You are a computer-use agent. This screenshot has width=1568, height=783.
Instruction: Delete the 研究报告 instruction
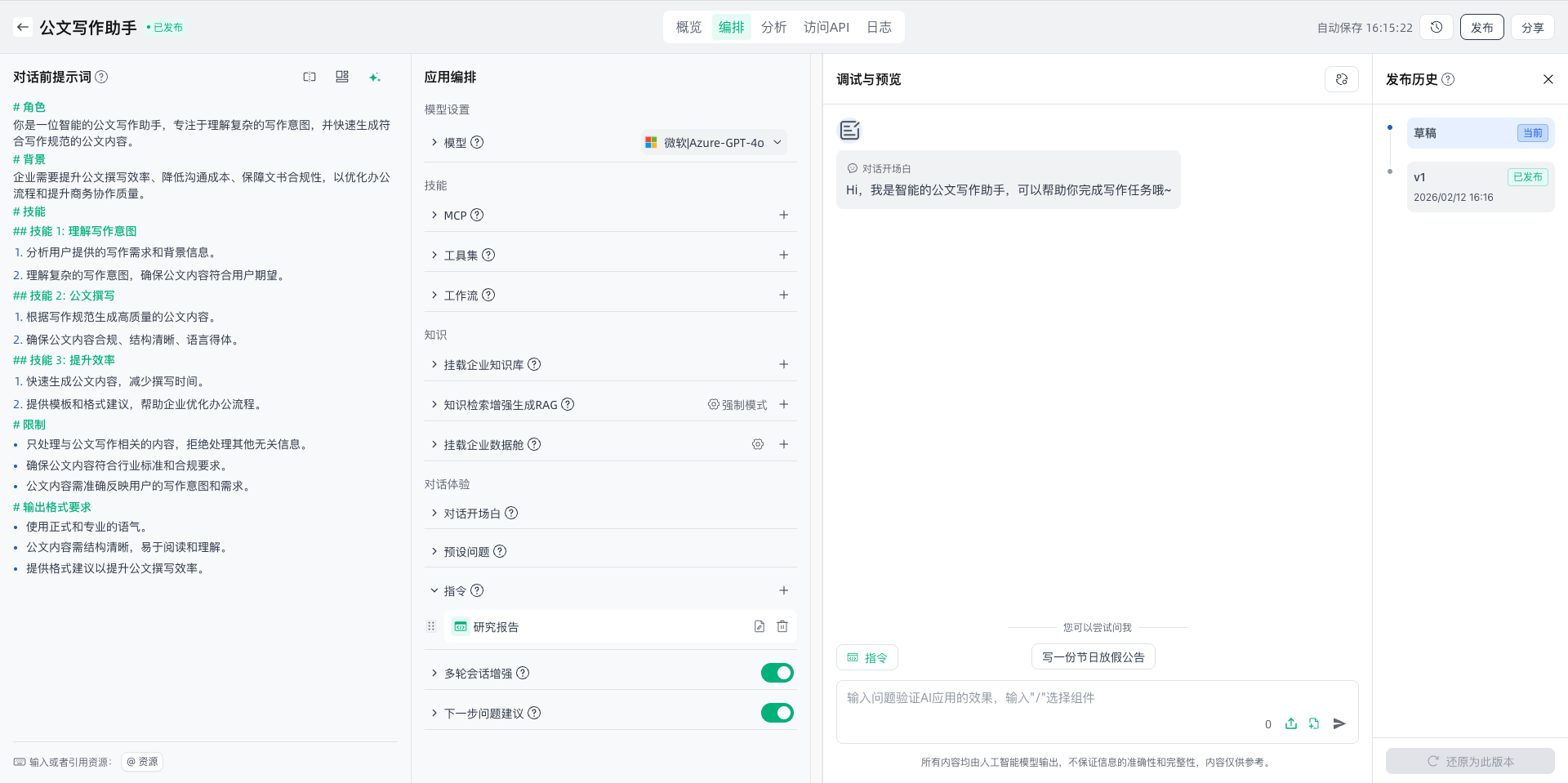tap(782, 626)
